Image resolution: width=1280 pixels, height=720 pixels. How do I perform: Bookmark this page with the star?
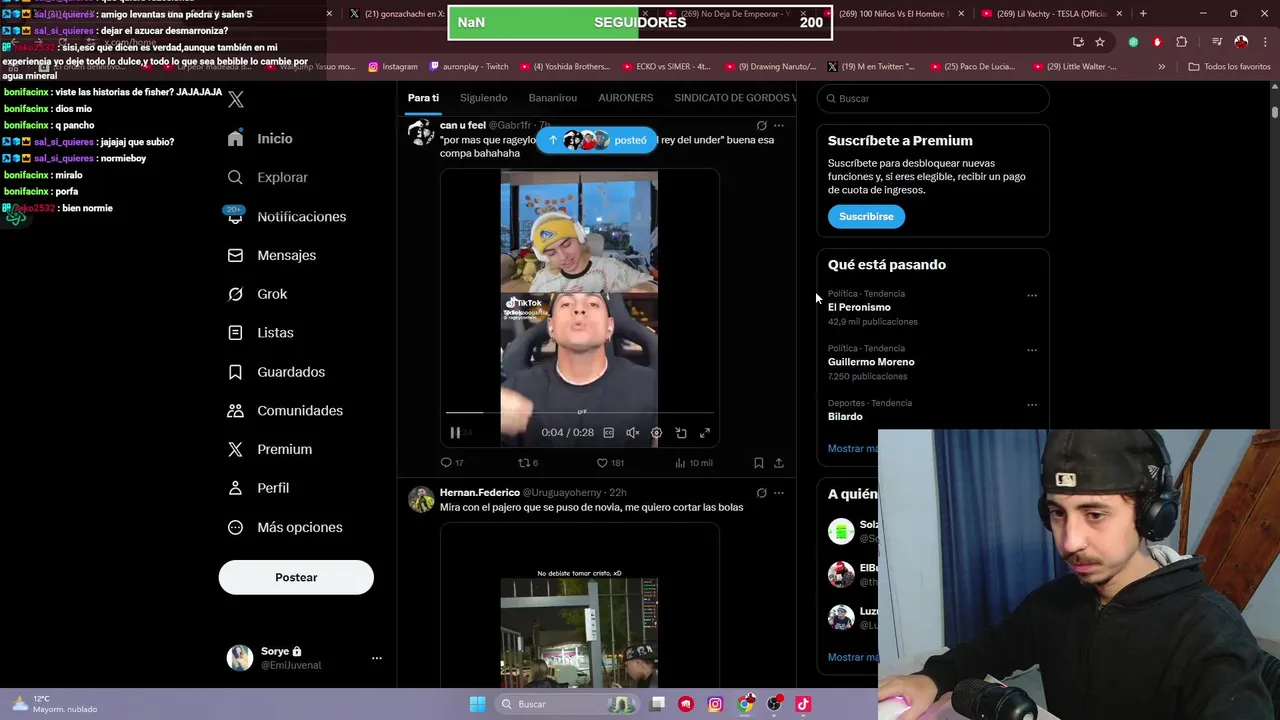point(1100,42)
